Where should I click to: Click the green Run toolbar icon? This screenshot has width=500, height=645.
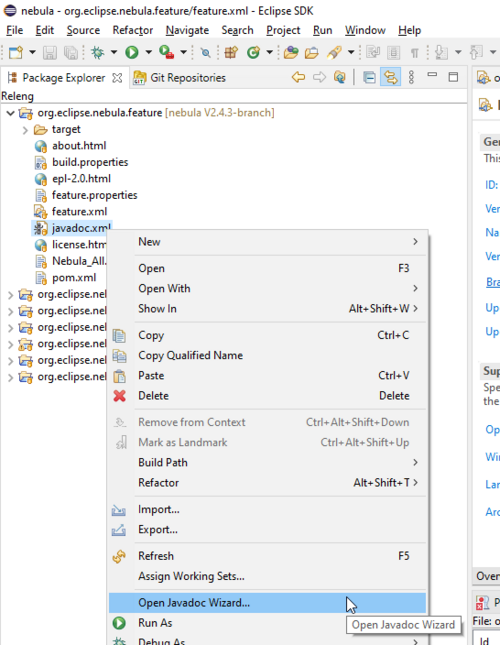point(132,53)
